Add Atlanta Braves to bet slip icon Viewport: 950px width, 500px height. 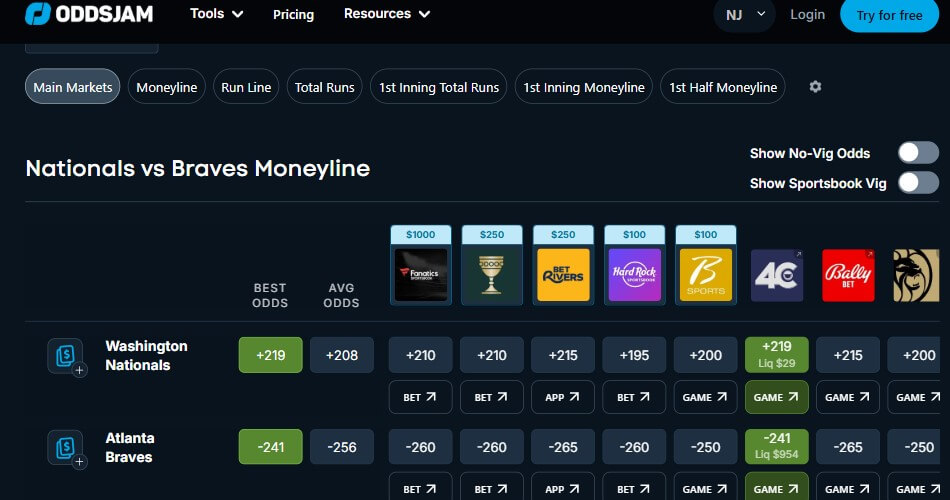[66, 448]
